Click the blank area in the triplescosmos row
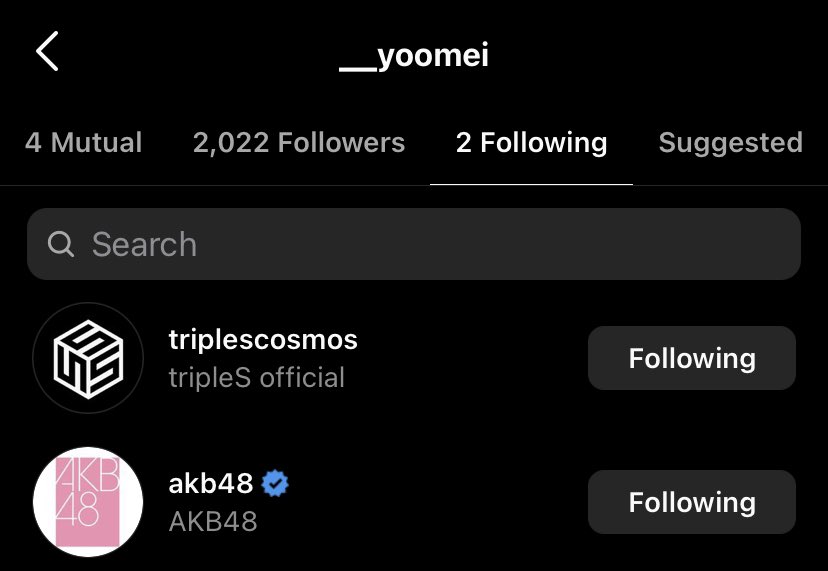Image resolution: width=828 pixels, height=571 pixels. click(x=470, y=358)
